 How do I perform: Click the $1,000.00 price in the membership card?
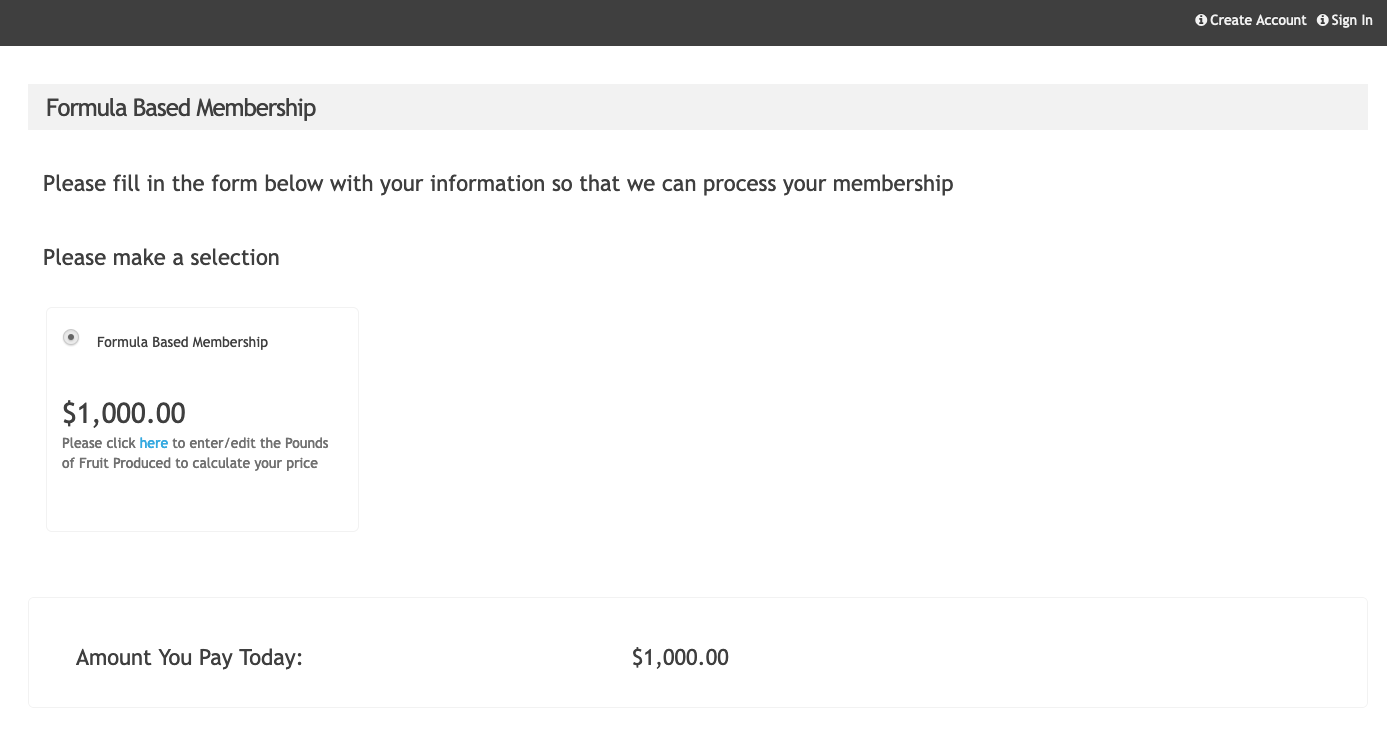tap(124, 413)
